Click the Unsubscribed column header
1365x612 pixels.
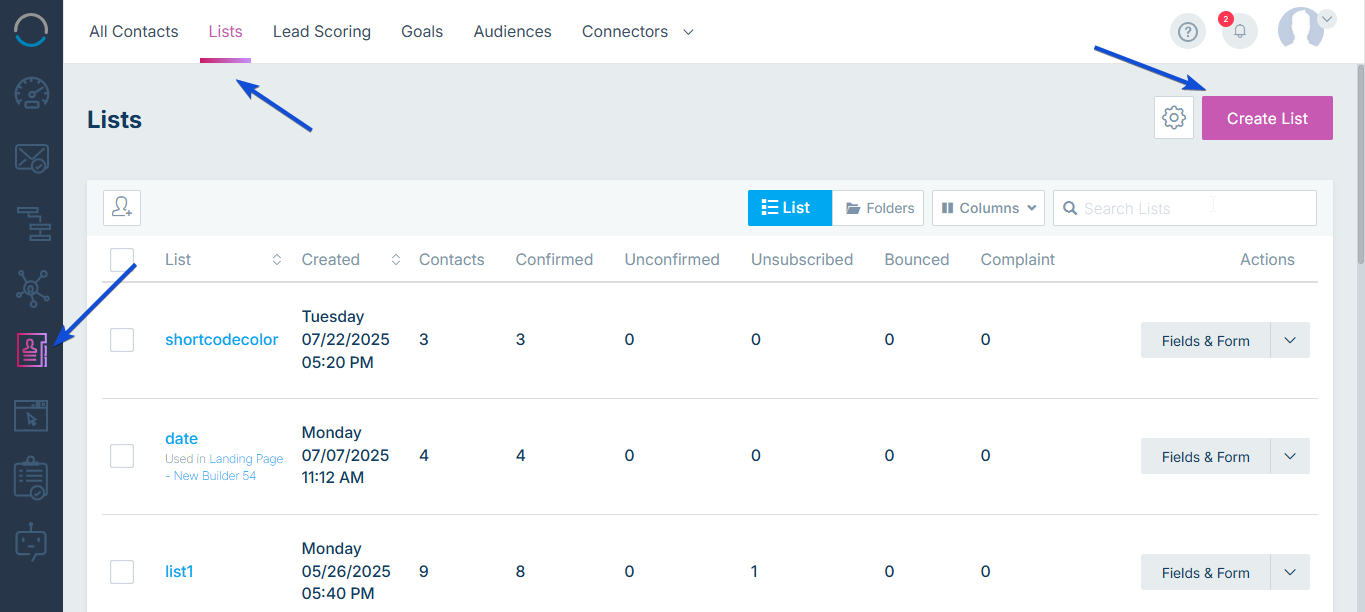click(x=802, y=259)
